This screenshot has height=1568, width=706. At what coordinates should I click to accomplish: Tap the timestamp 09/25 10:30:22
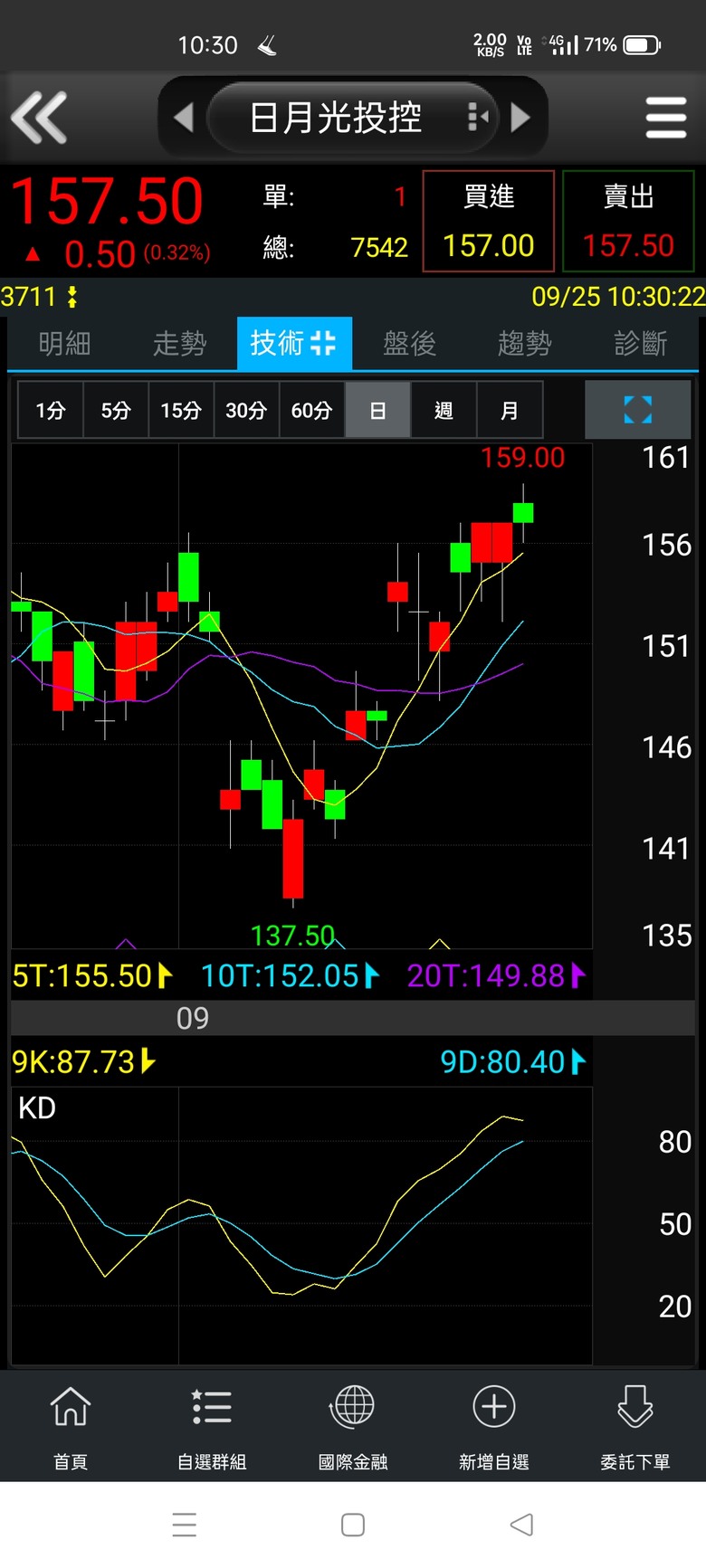618,297
